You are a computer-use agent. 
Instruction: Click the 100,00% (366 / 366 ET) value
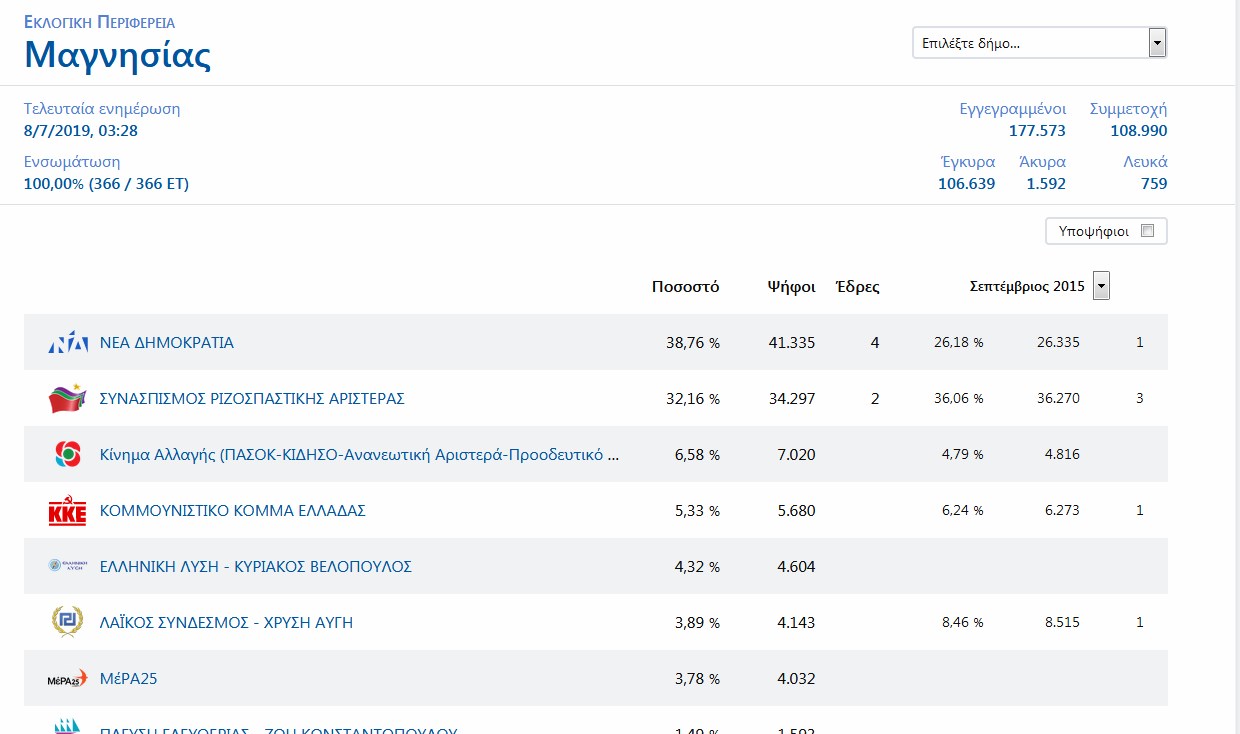pos(106,184)
